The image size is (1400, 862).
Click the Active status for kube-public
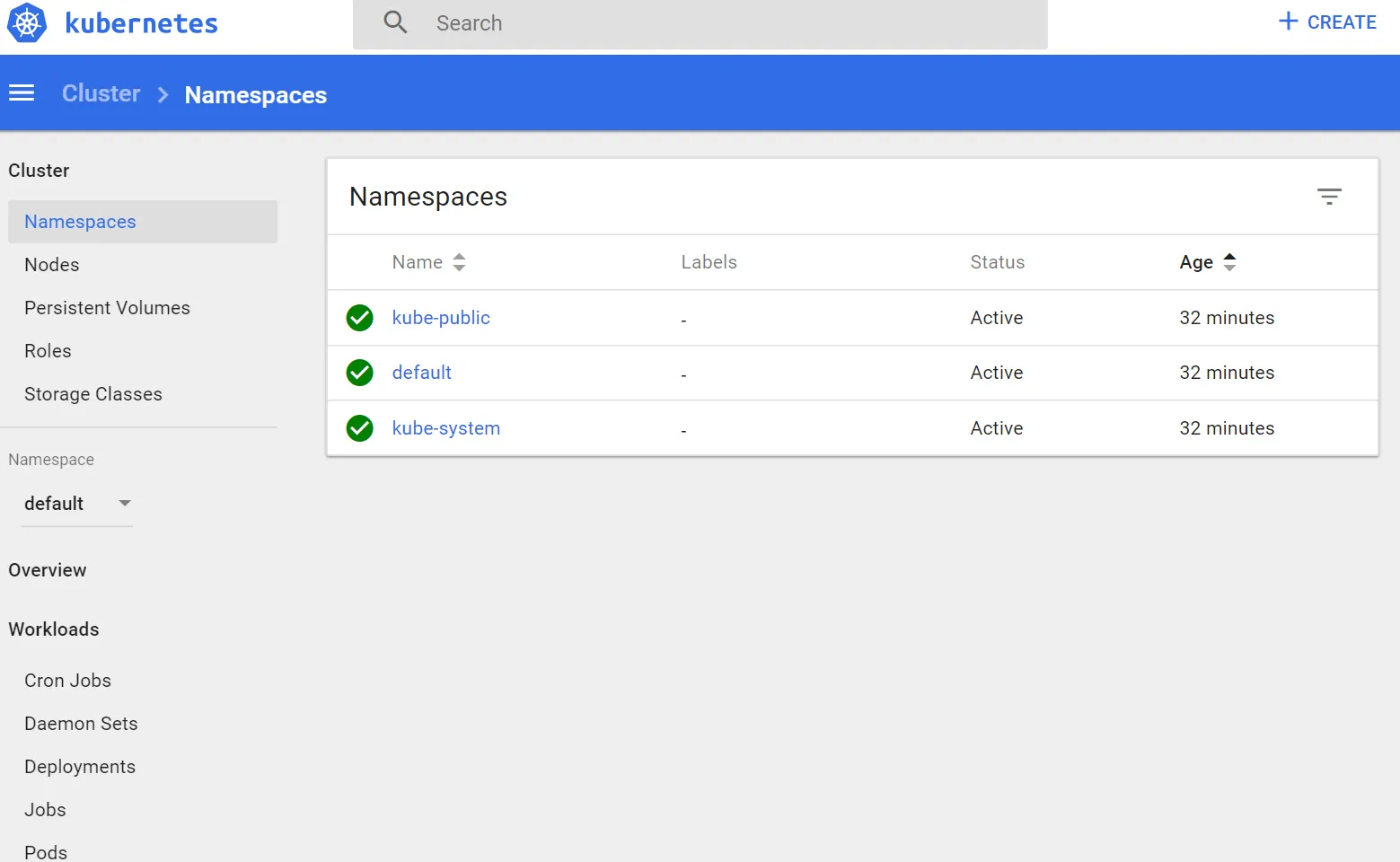tap(997, 318)
